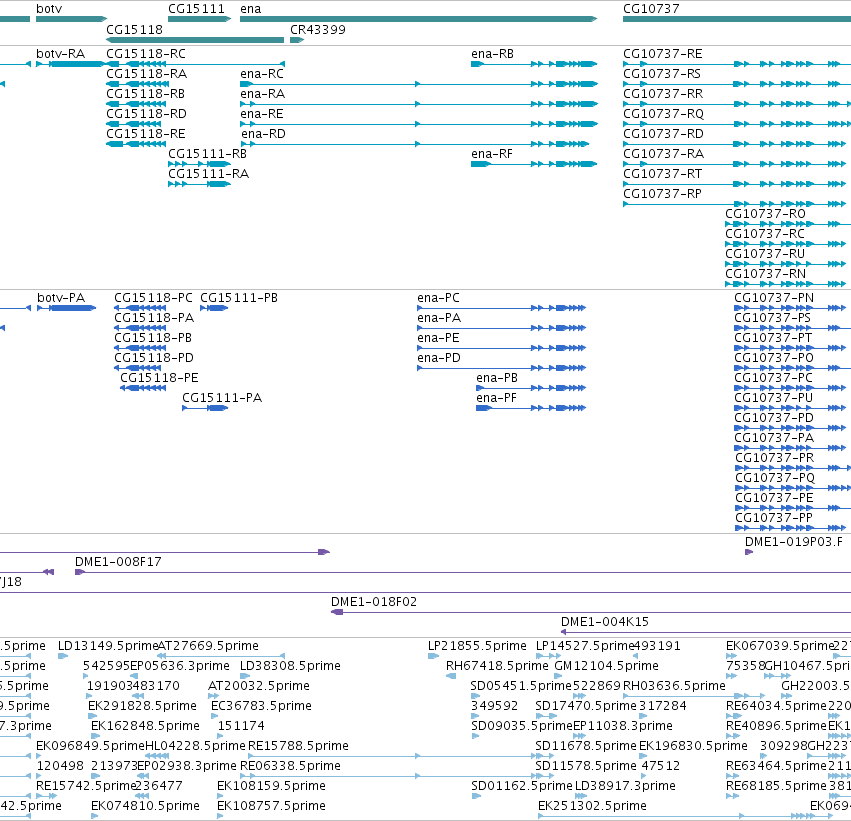Image resolution: width=851 pixels, height=821 pixels.
Task: Click BAC clone DME1-008F17 label
Action: coord(118,562)
